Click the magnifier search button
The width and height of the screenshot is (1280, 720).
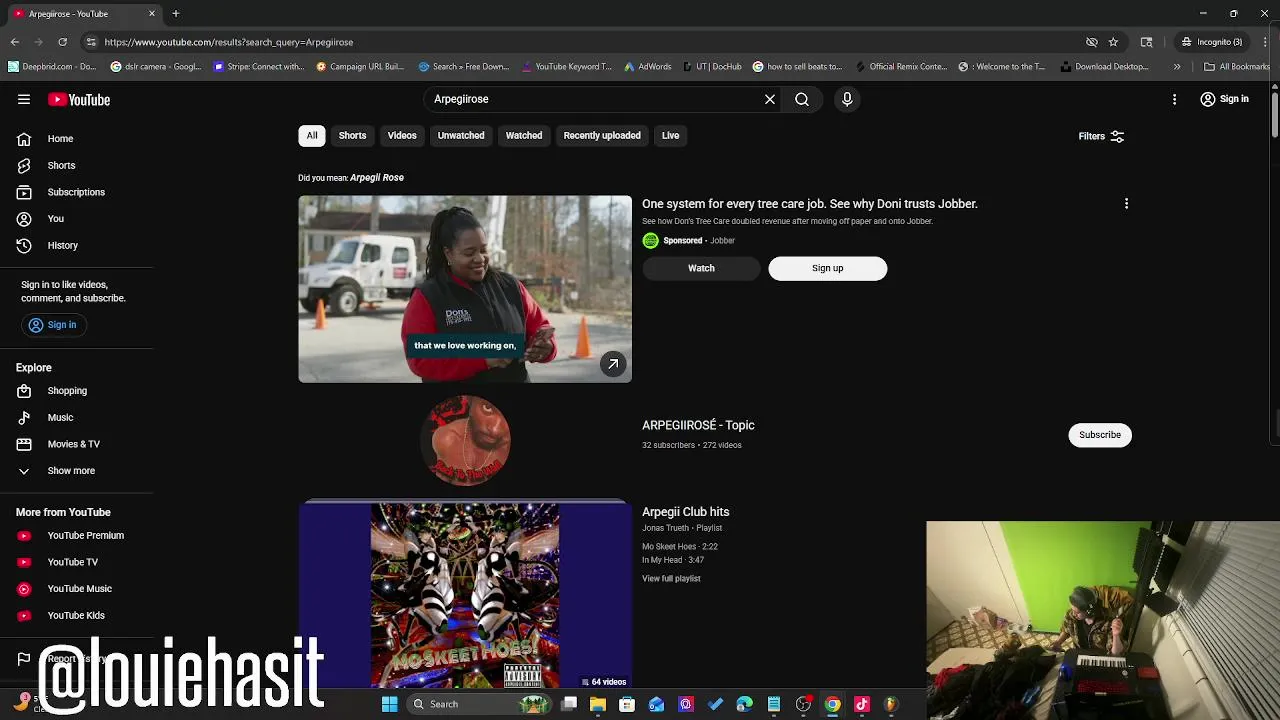802,99
